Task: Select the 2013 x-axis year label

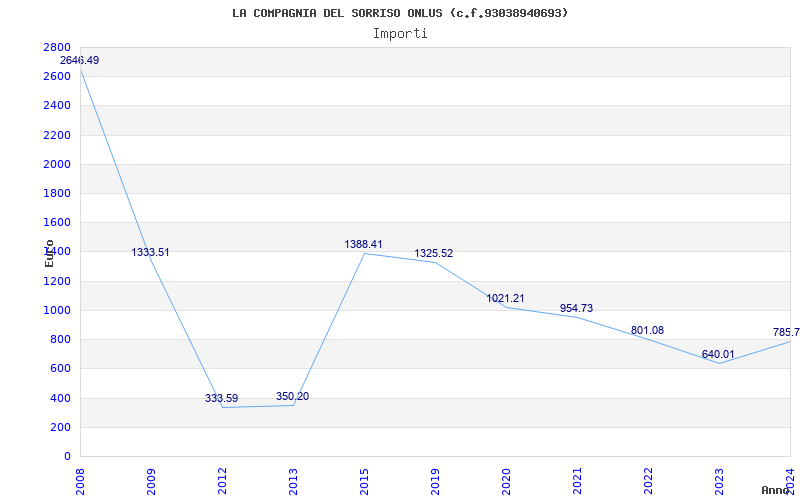Action: [292, 482]
